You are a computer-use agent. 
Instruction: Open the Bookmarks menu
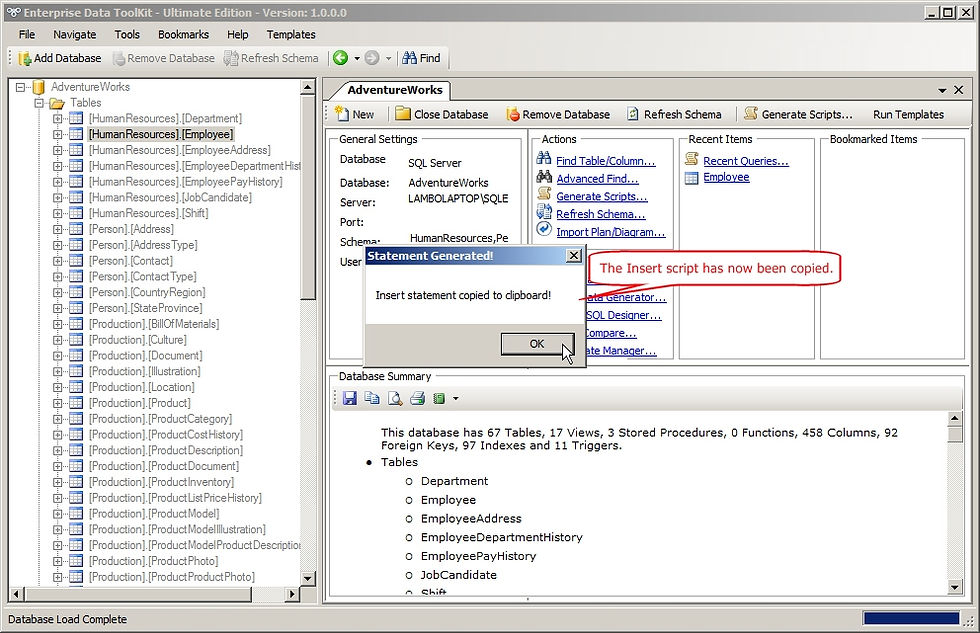[x=183, y=34]
